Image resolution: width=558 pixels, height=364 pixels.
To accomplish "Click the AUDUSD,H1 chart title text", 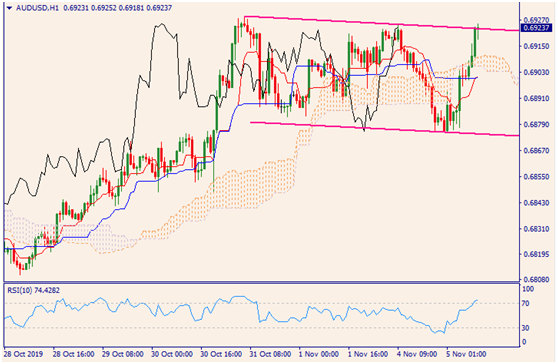I will tap(37, 7).
